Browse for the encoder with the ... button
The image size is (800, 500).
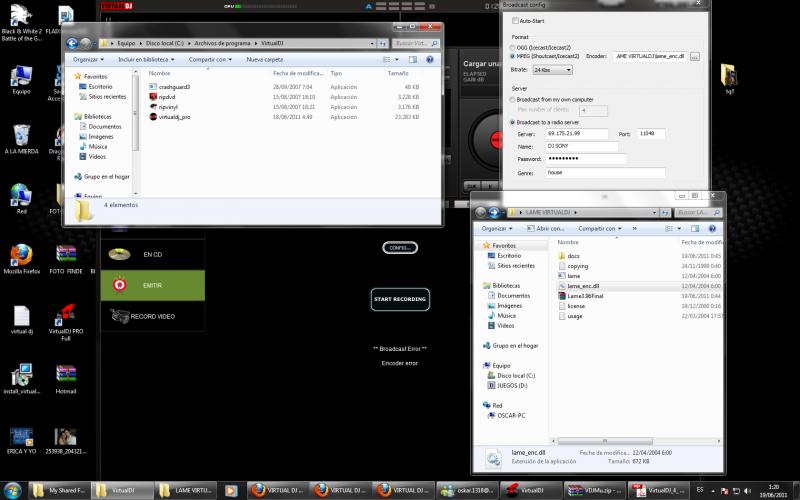click(694, 57)
